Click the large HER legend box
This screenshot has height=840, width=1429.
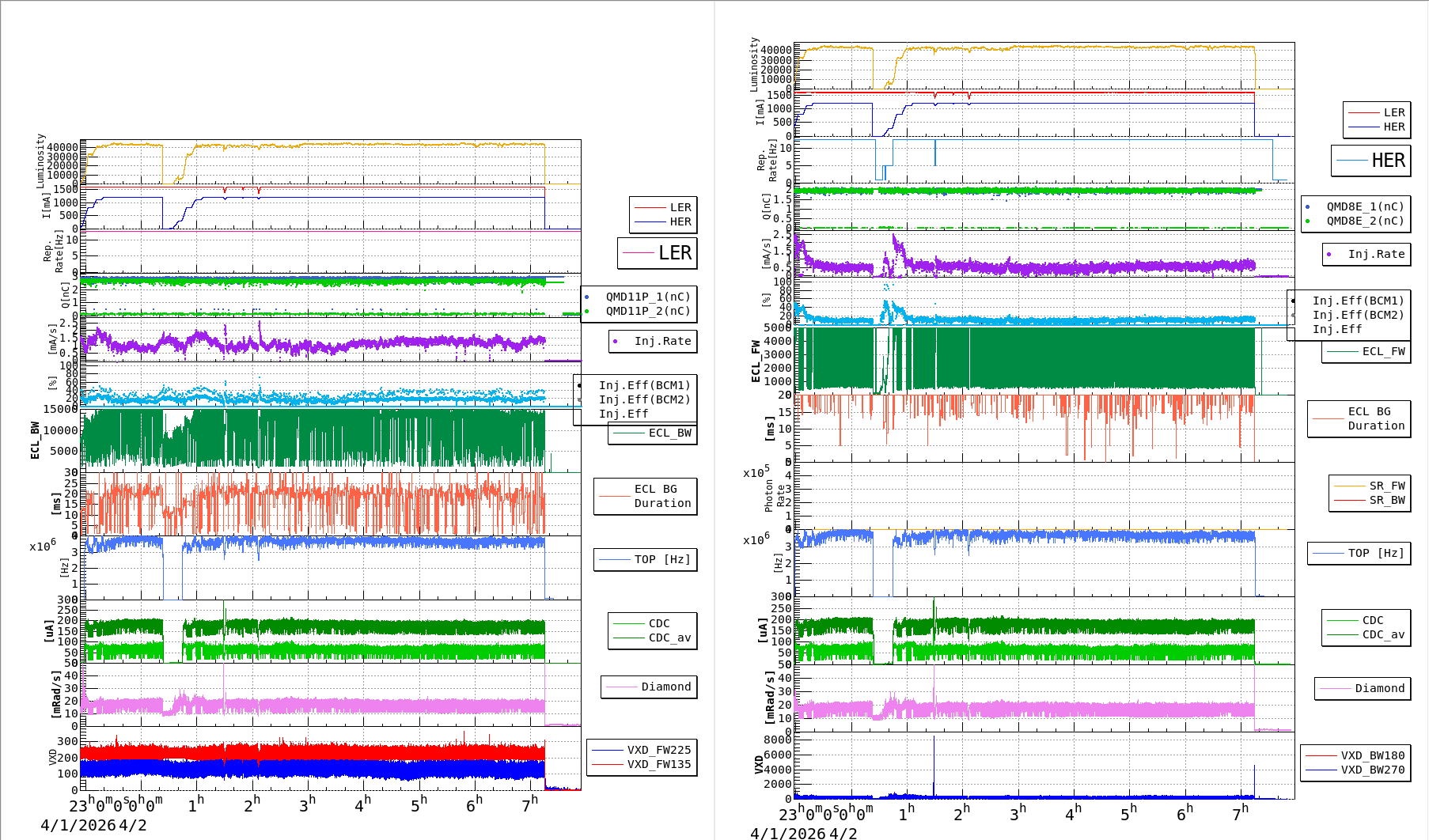pos(1370,161)
